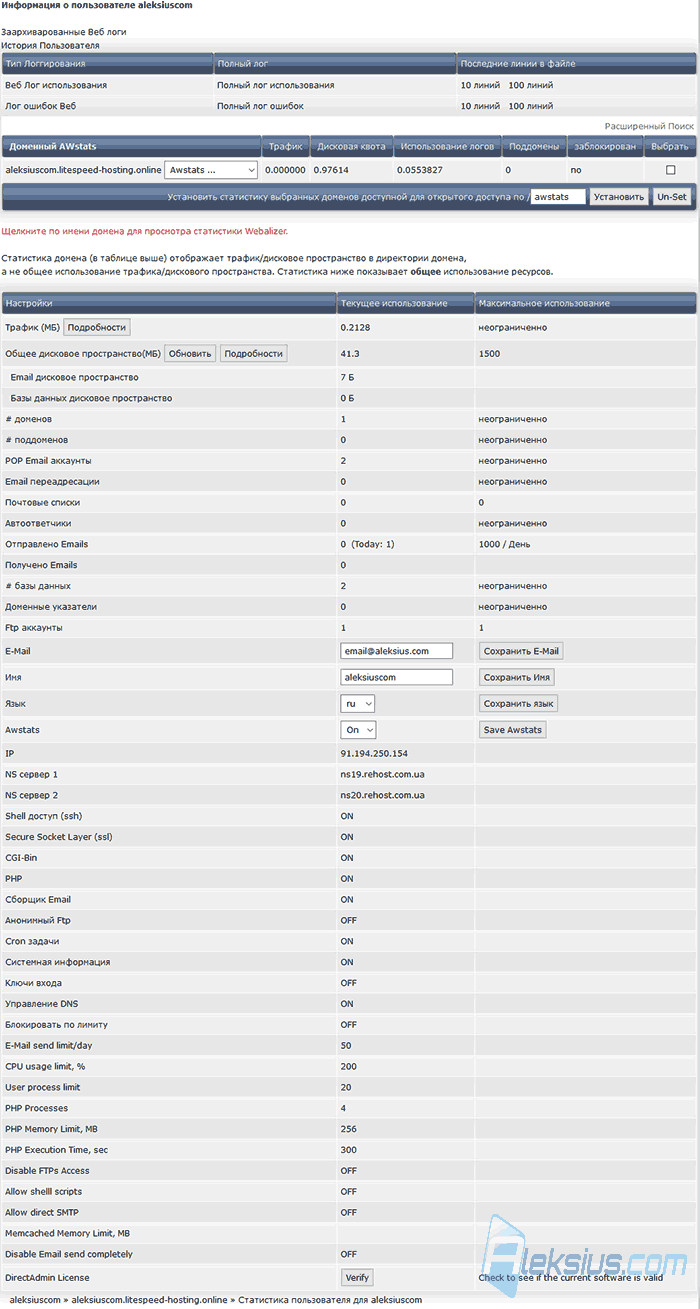The image size is (700, 1309).
Task: Click Обновить for disk space
Action: [190, 353]
